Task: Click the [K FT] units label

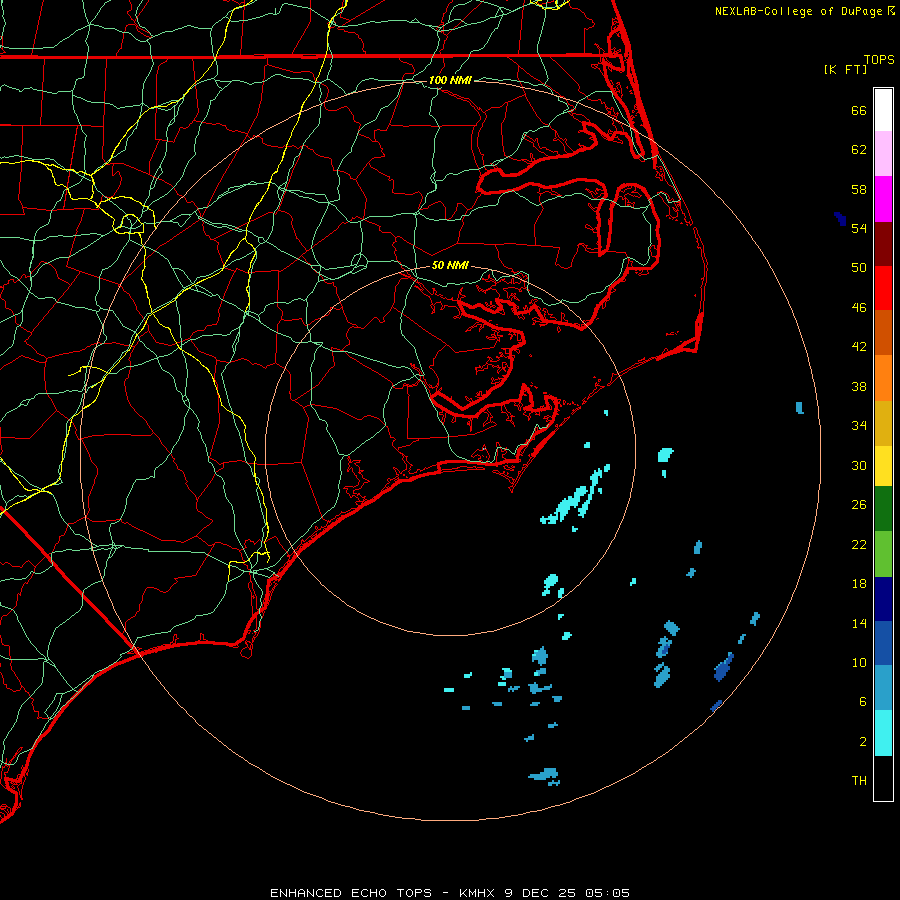Action: (x=845, y=69)
